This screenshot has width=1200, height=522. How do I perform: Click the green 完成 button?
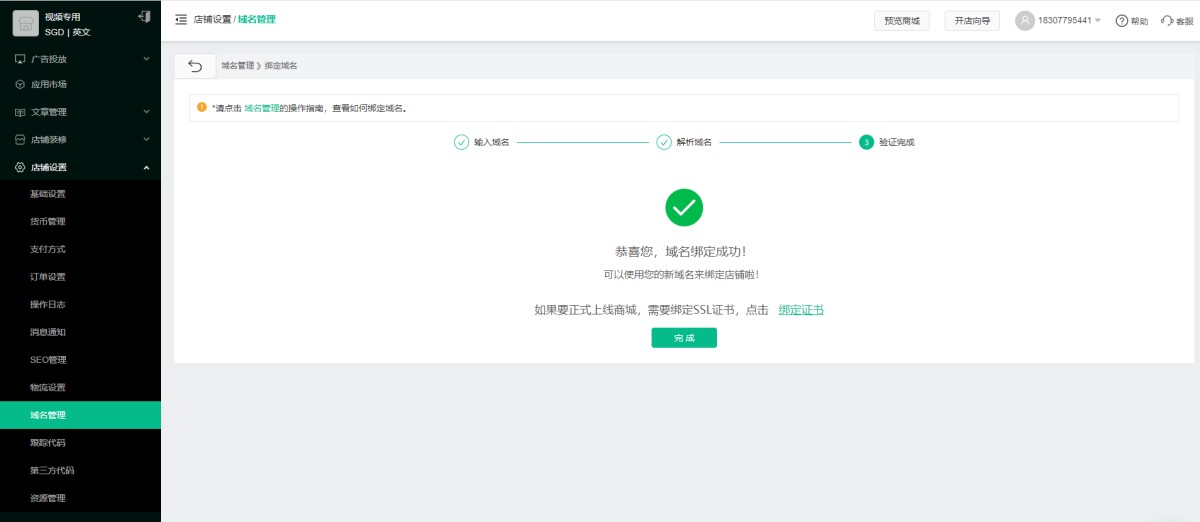[x=684, y=338]
